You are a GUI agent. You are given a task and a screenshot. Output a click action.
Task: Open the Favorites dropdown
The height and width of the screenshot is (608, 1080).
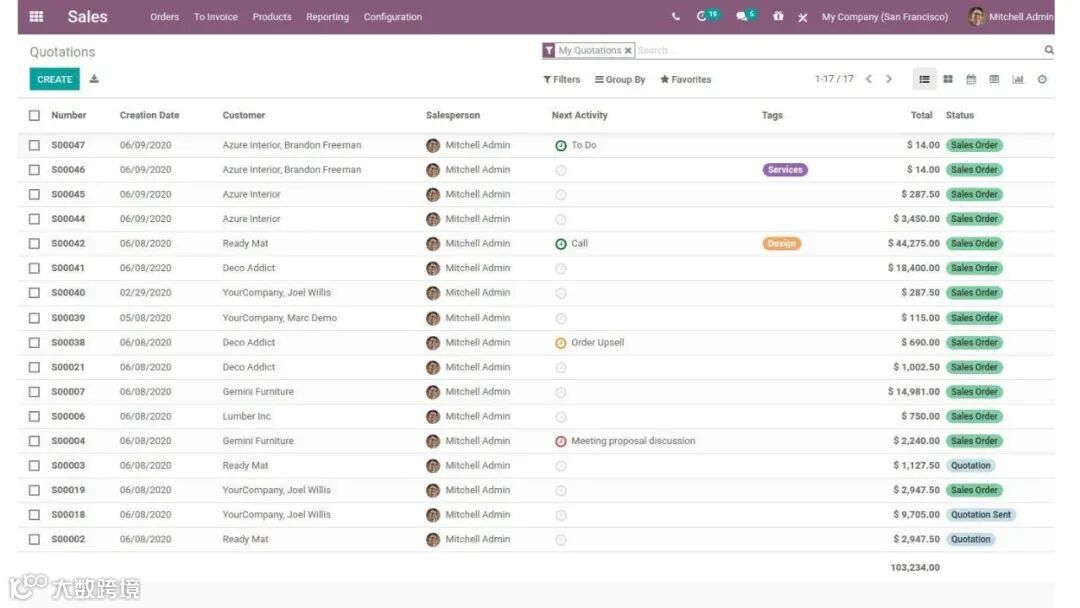[x=686, y=79]
